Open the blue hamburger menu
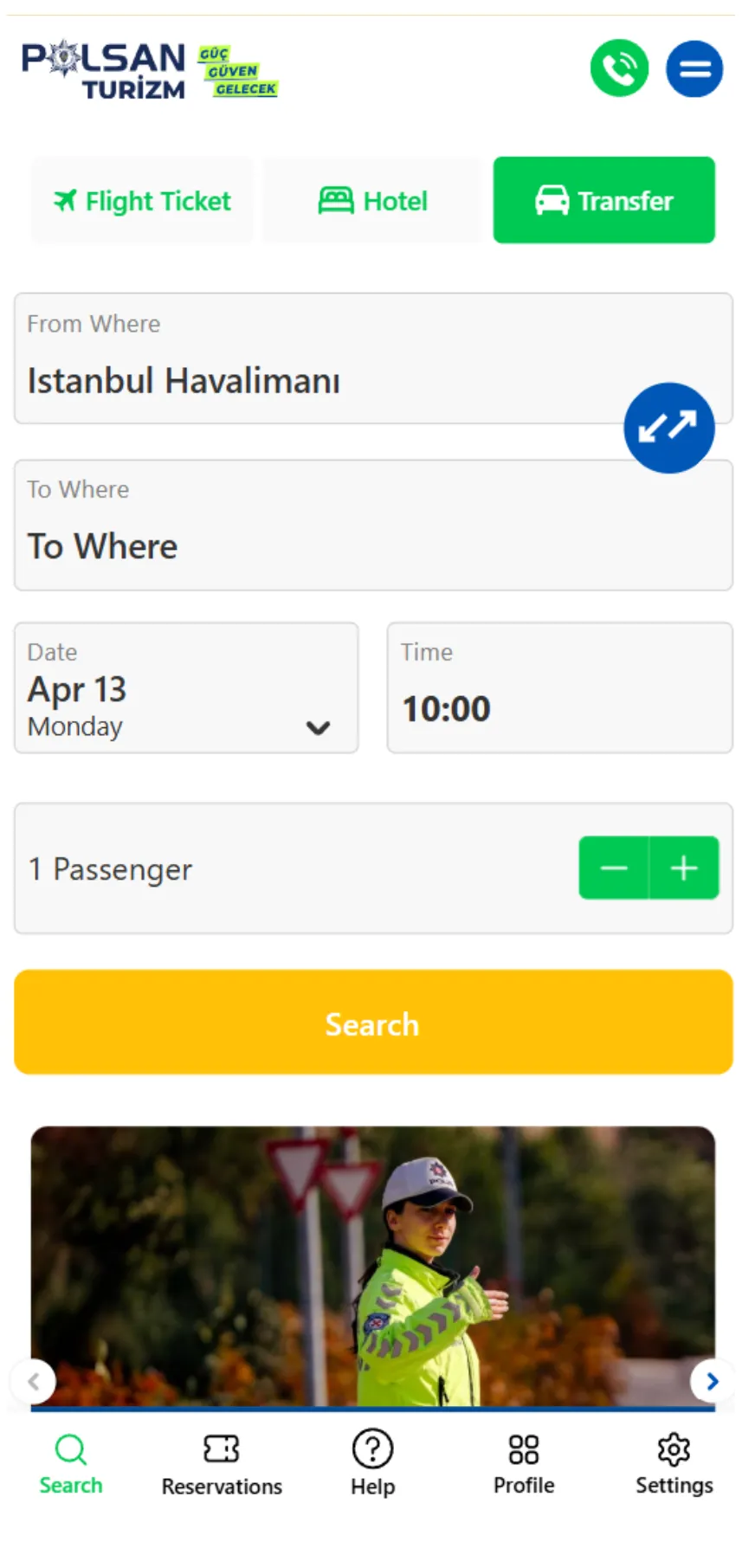742x1568 pixels. click(x=694, y=68)
